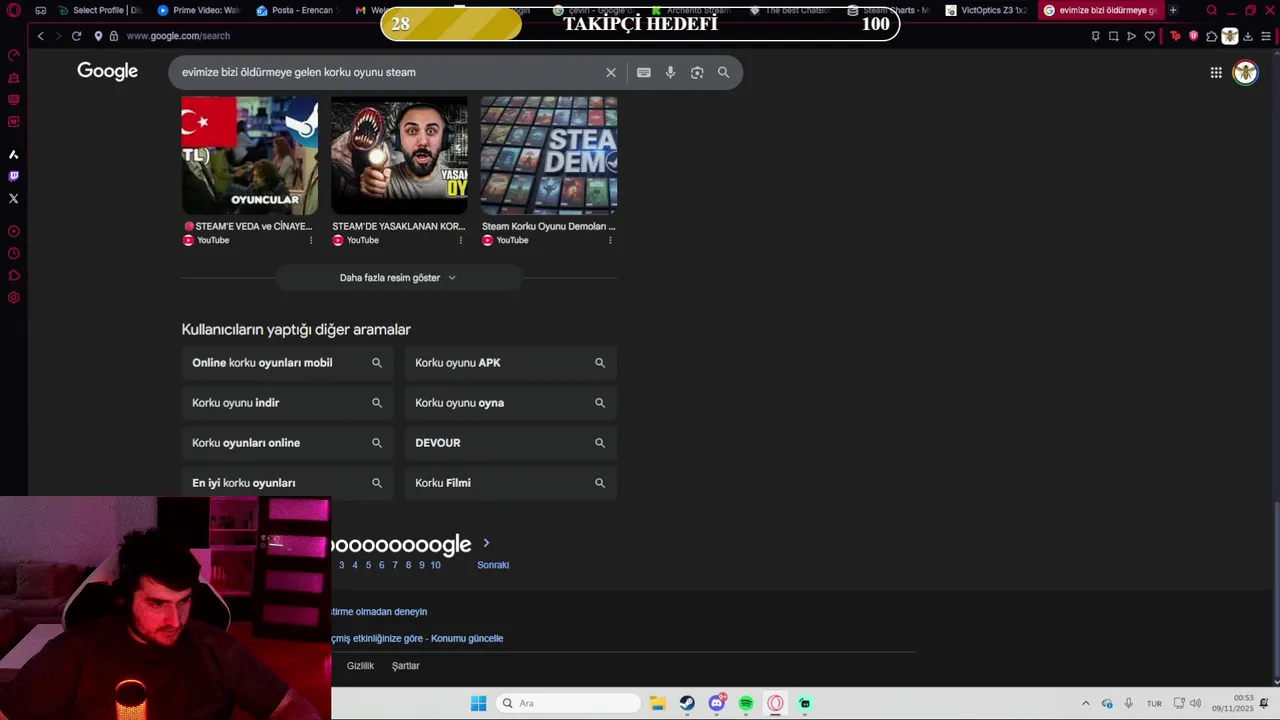The width and height of the screenshot is (1280, 720).
Task: Clear the Google search query
Action: [x=611, y=72]
